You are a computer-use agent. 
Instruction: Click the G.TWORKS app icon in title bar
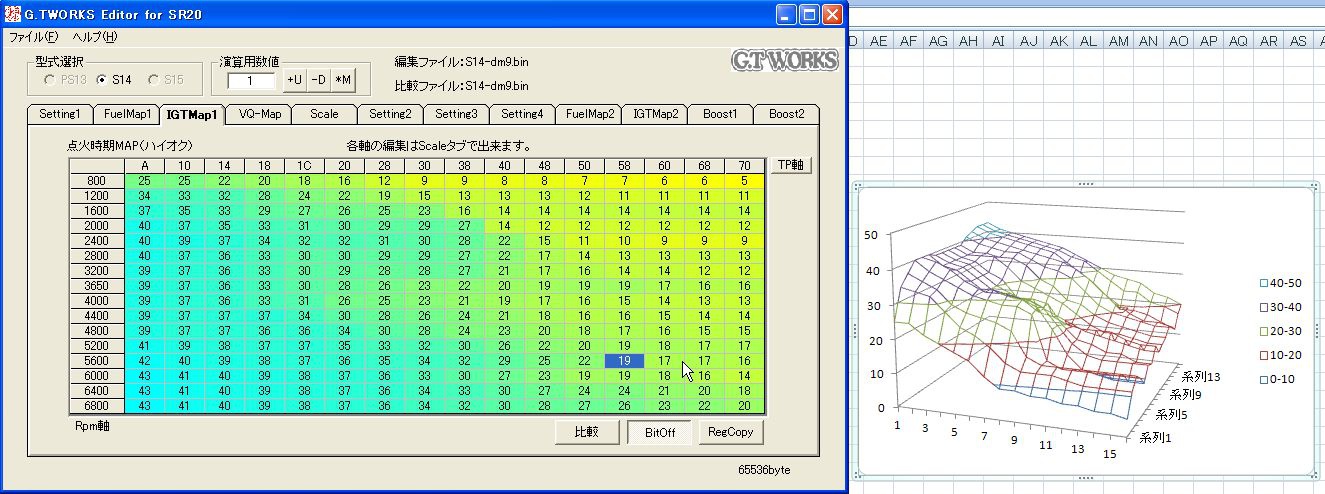point(13,14)
